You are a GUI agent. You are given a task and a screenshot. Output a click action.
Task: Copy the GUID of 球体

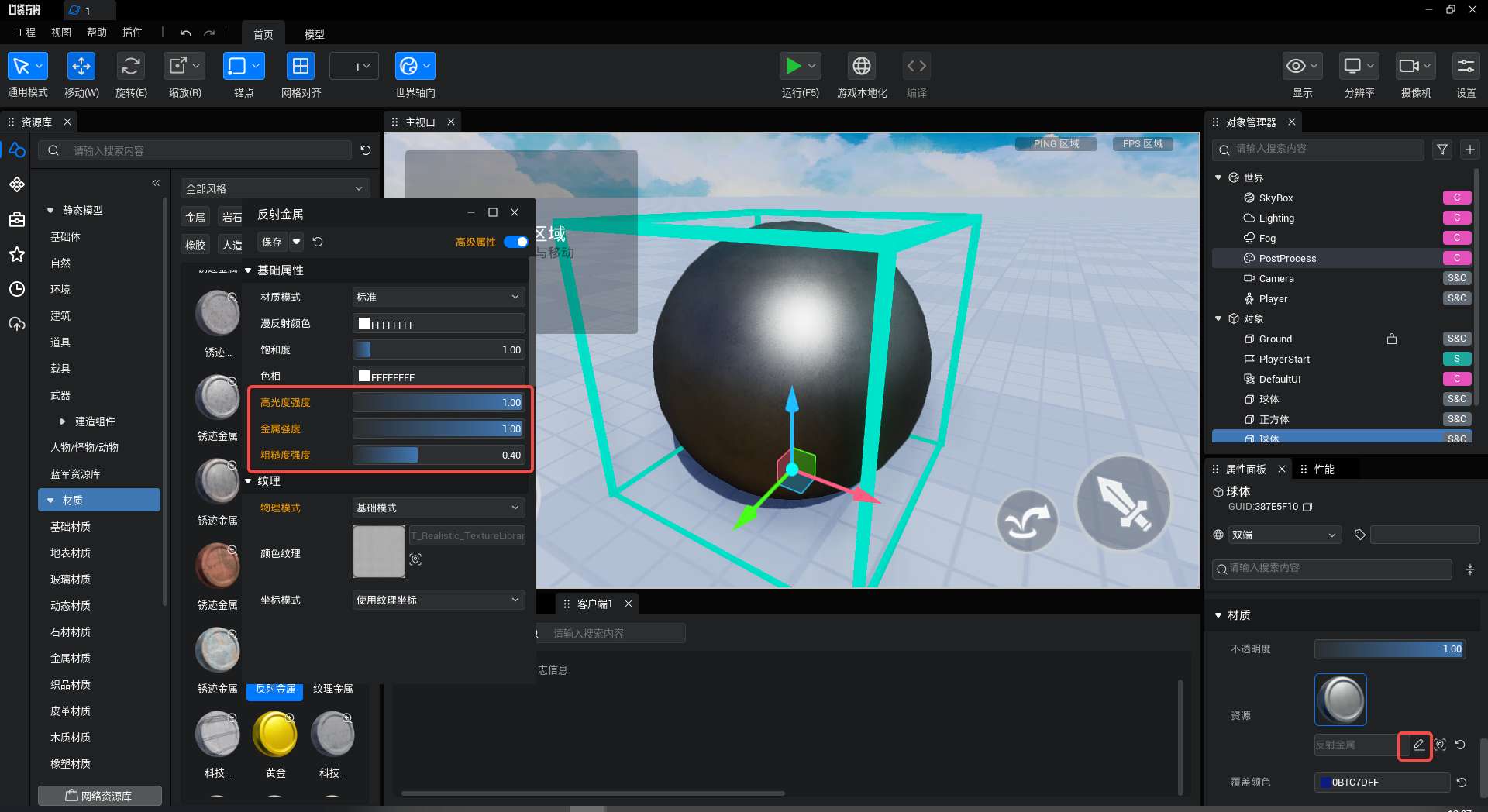(x=1308, y=507)
